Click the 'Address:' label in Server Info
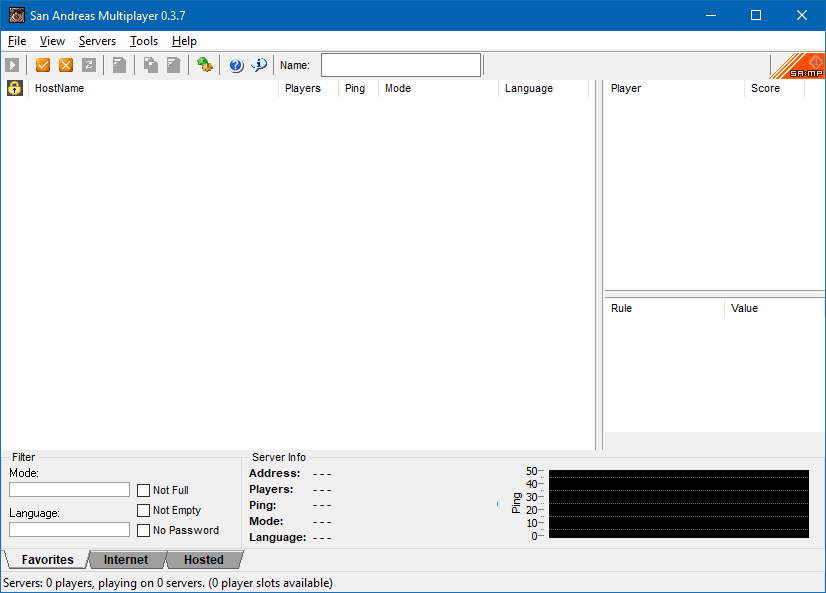826x593 pixels. pyautogui.click(x=274, y=473)
